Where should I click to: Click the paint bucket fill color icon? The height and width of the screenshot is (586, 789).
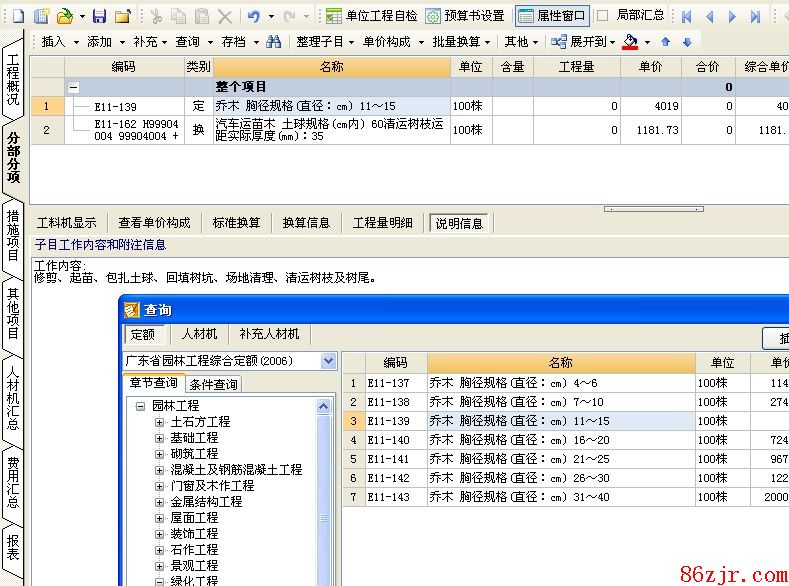coord(630,42)
